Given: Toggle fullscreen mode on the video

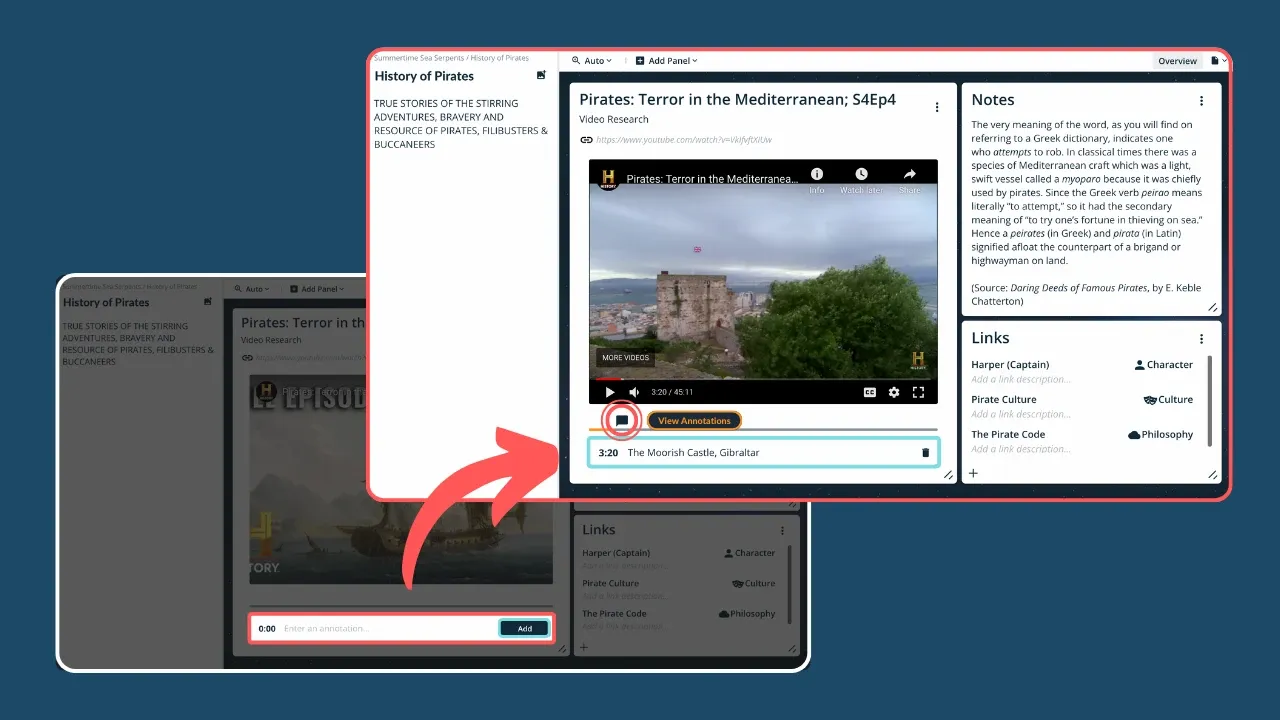Looking at the screenshot, I should pos(918,392).
